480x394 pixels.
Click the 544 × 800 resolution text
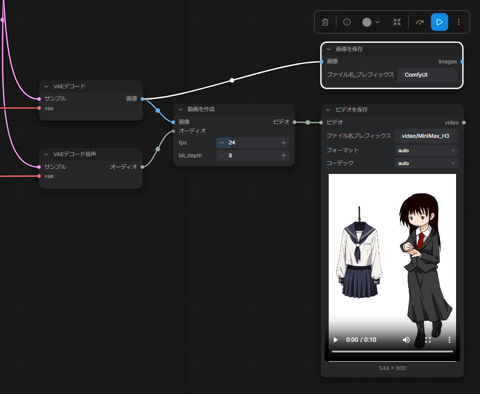[392, 368]
